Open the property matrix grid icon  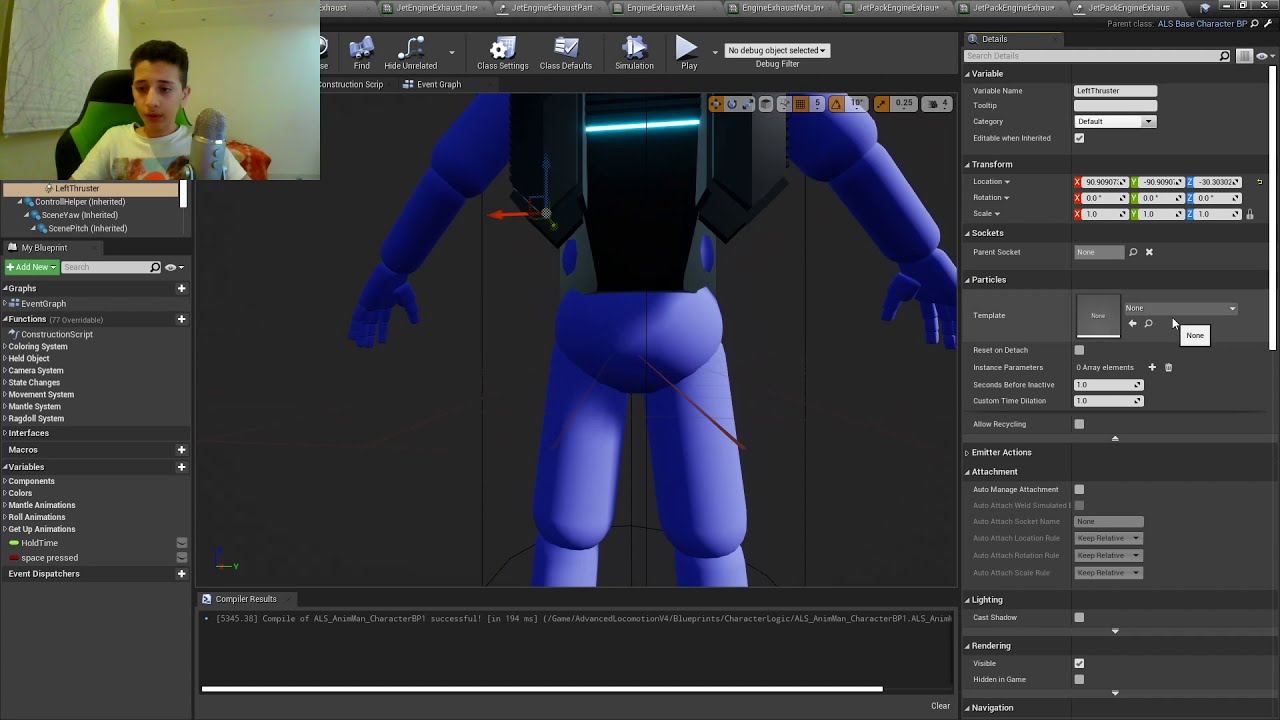[x=1245, y=56]
